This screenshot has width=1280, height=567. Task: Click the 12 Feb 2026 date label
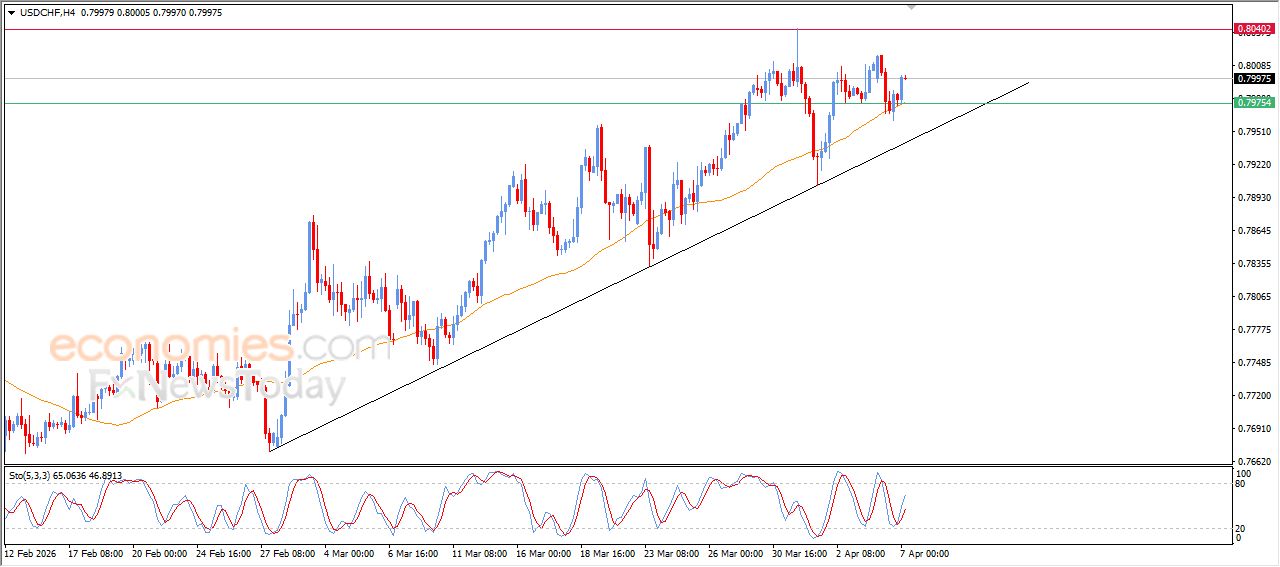28,552
